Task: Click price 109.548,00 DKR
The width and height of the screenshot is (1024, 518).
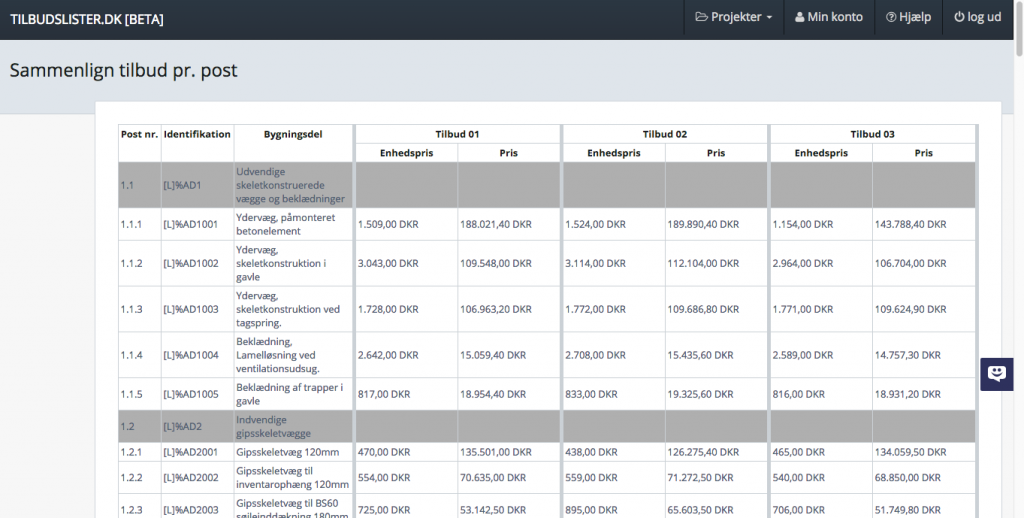Action: coord(496,263)
